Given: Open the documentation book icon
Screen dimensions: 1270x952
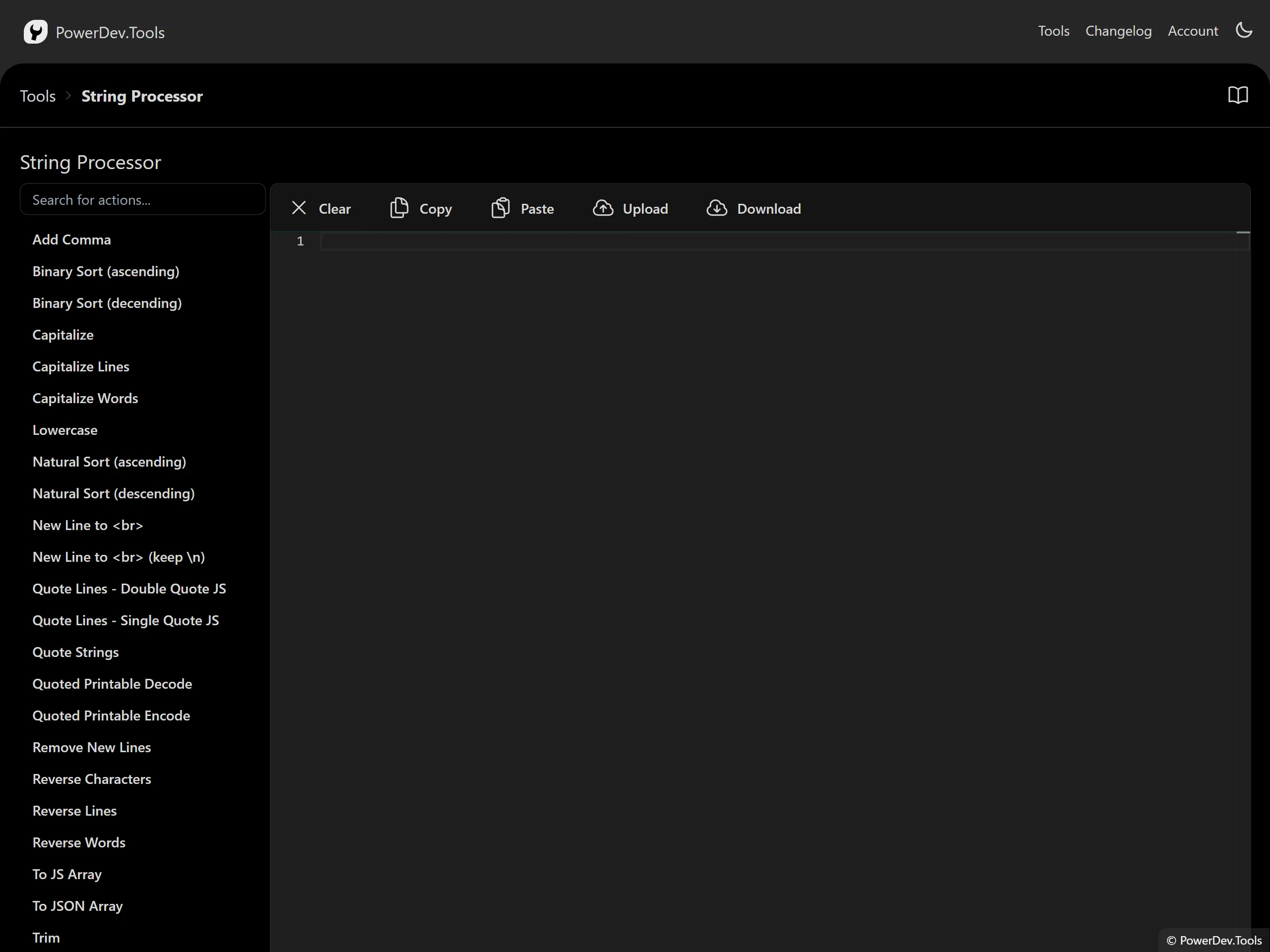Looking at the screenshot, I should pos(1238,95).
